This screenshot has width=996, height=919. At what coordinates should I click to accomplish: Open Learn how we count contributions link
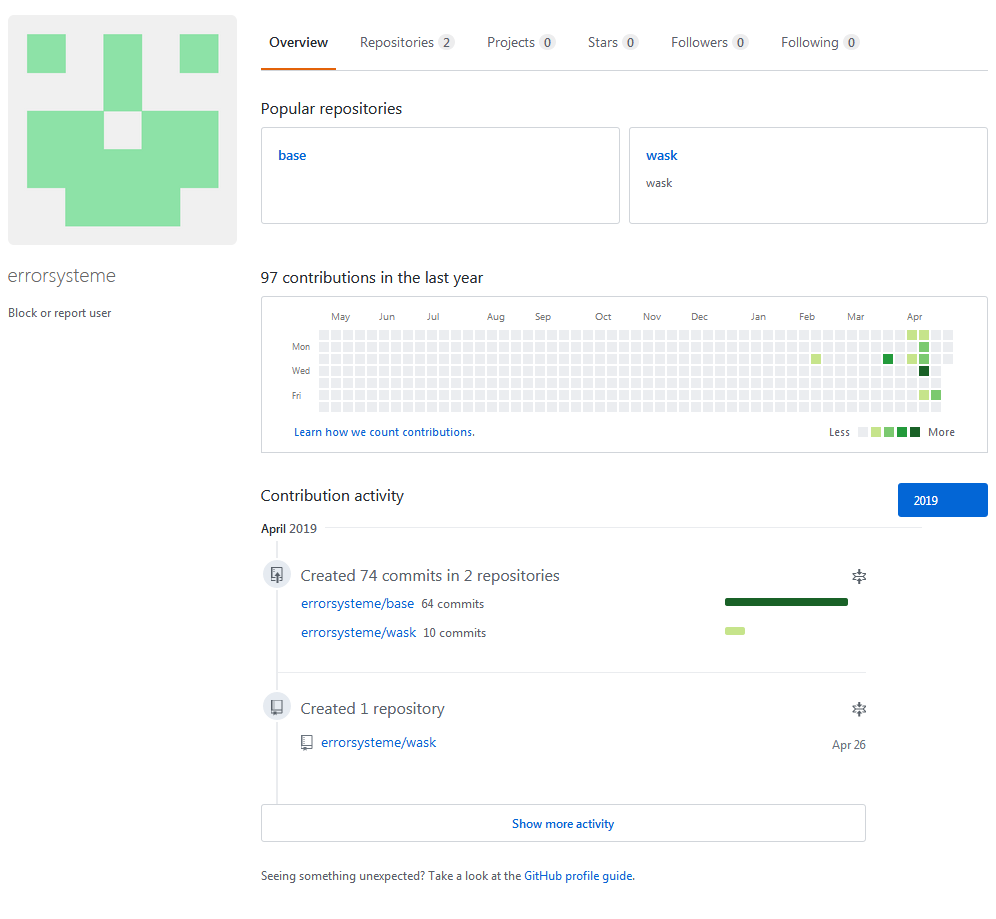(x=384, y=432)
